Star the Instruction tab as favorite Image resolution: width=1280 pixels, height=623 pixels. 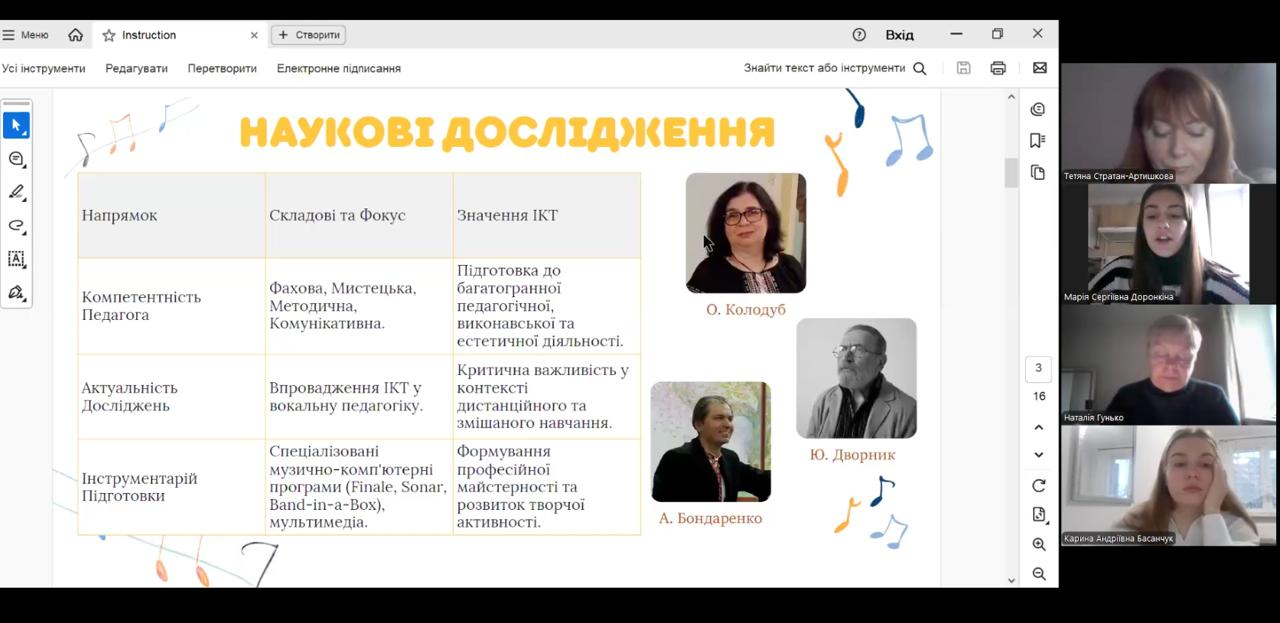109,35
